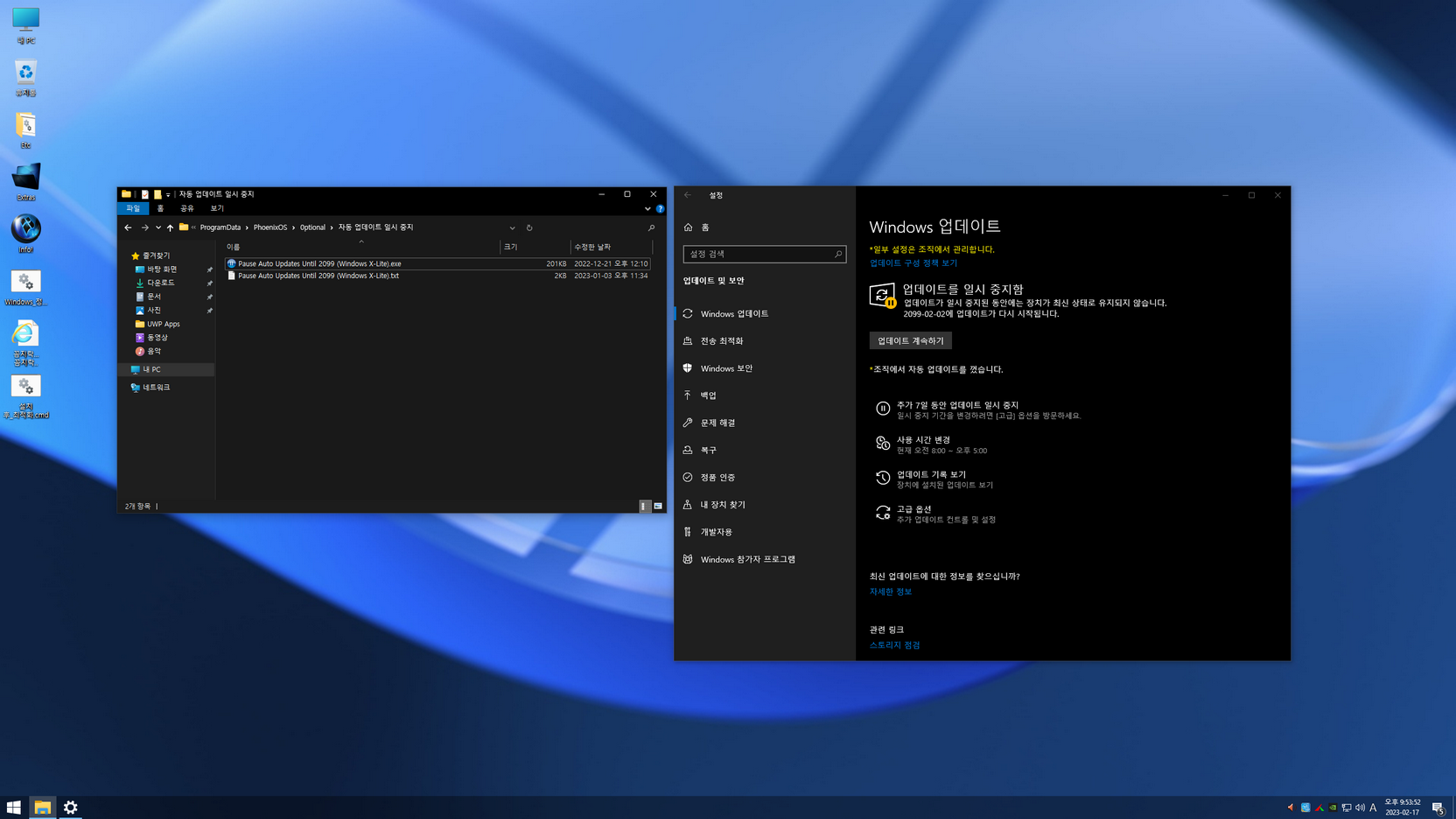The height and width of the screenshot is (819, 1456).
Task: Go up one folder level in File Explorer
Action: [x=170, y=227]
